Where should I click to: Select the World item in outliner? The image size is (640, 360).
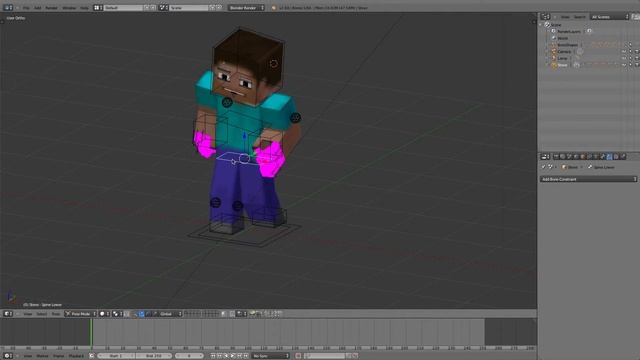point(562,38)
